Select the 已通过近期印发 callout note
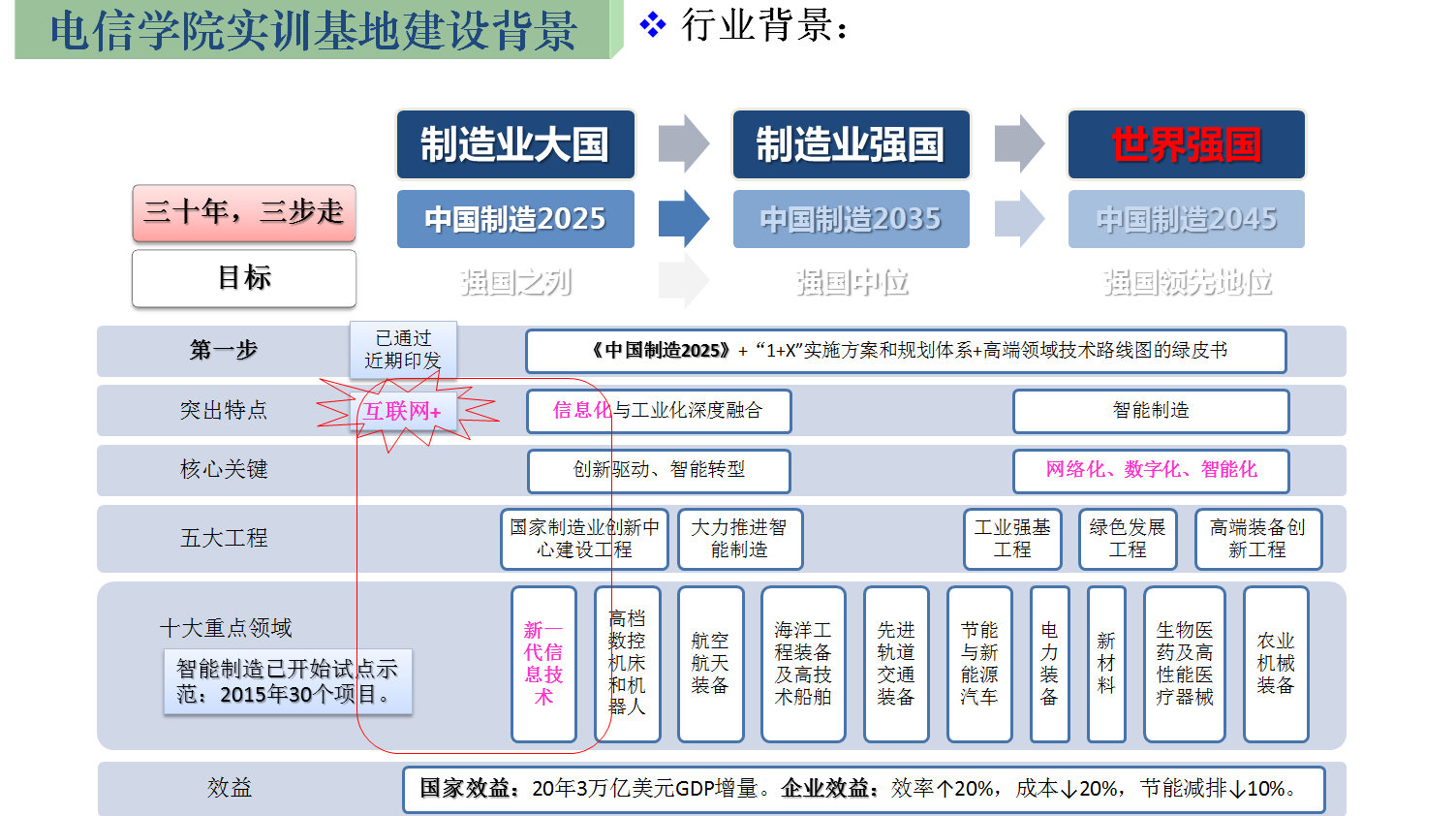The image size is (1456, 816). [x=403, y=349]
